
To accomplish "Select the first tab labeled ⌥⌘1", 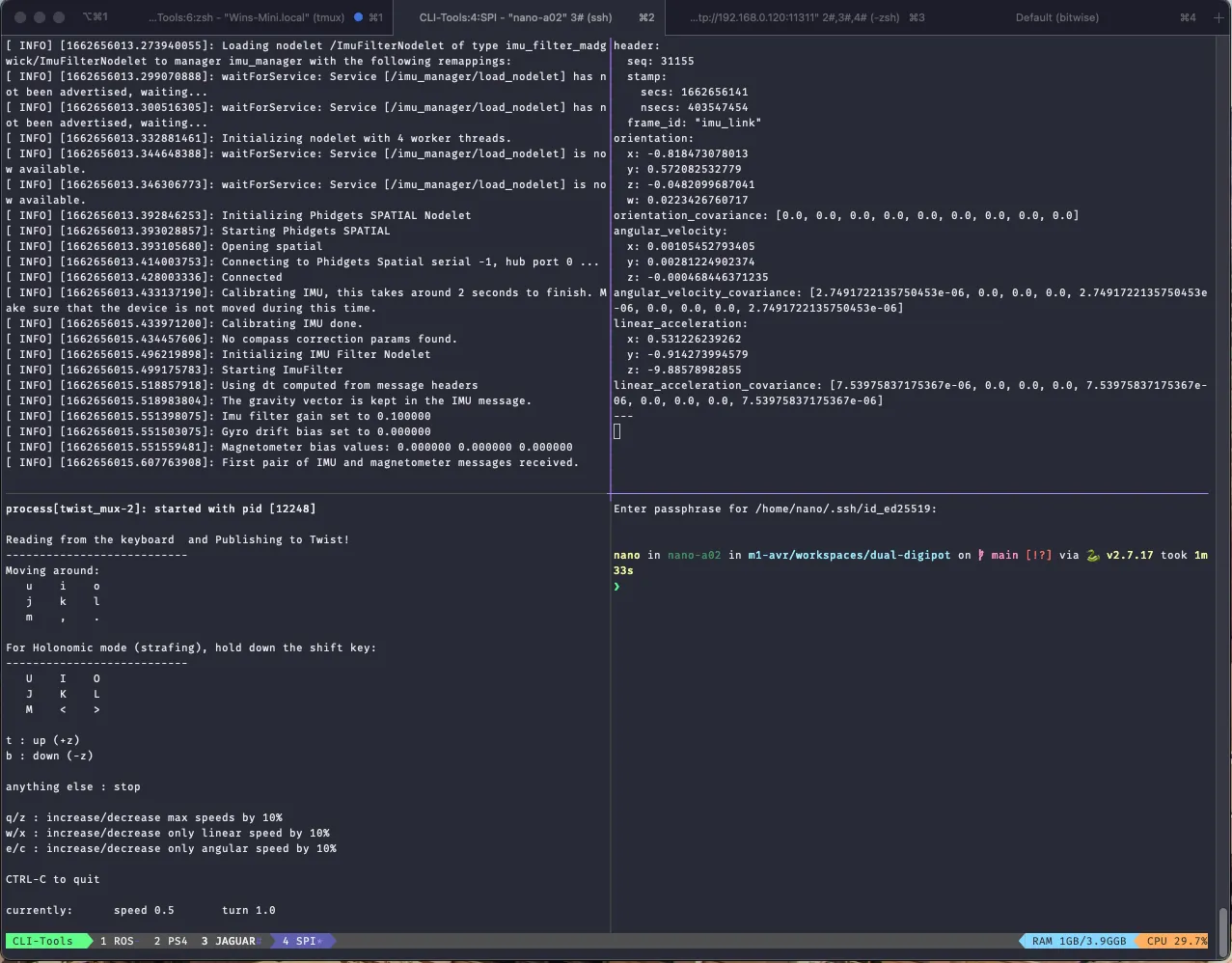I will click(96, 17).
